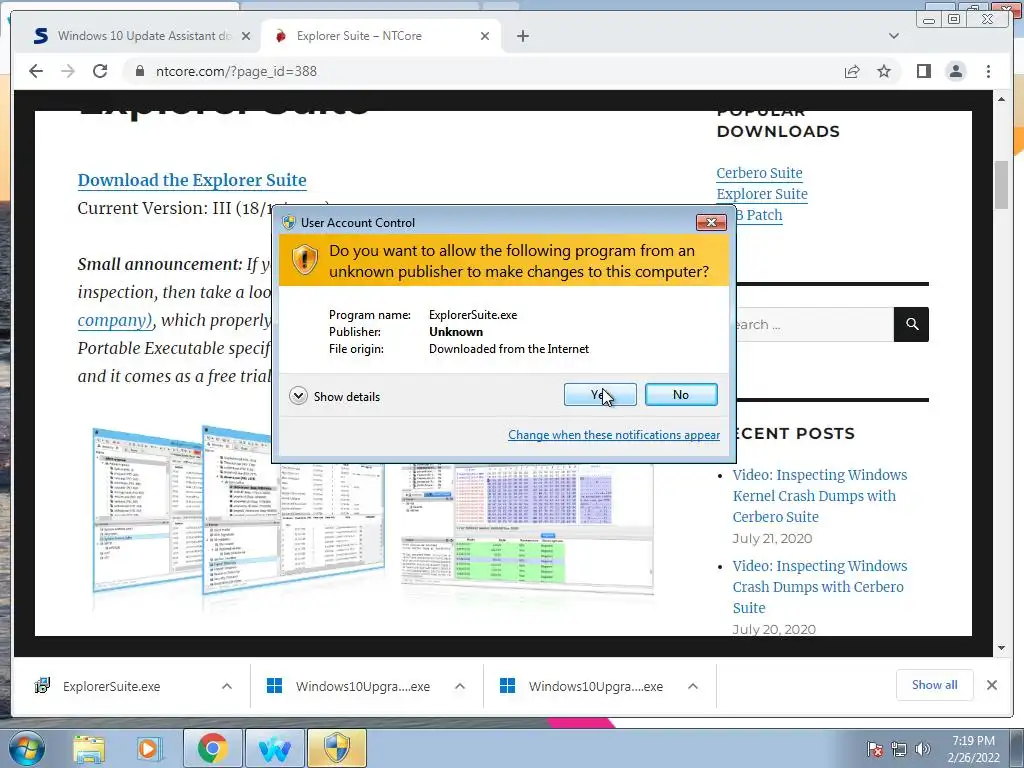Screen dimensions: 1024x768
Task: Click the UAC shield taskbar icon
Action: tap(337, 749)
